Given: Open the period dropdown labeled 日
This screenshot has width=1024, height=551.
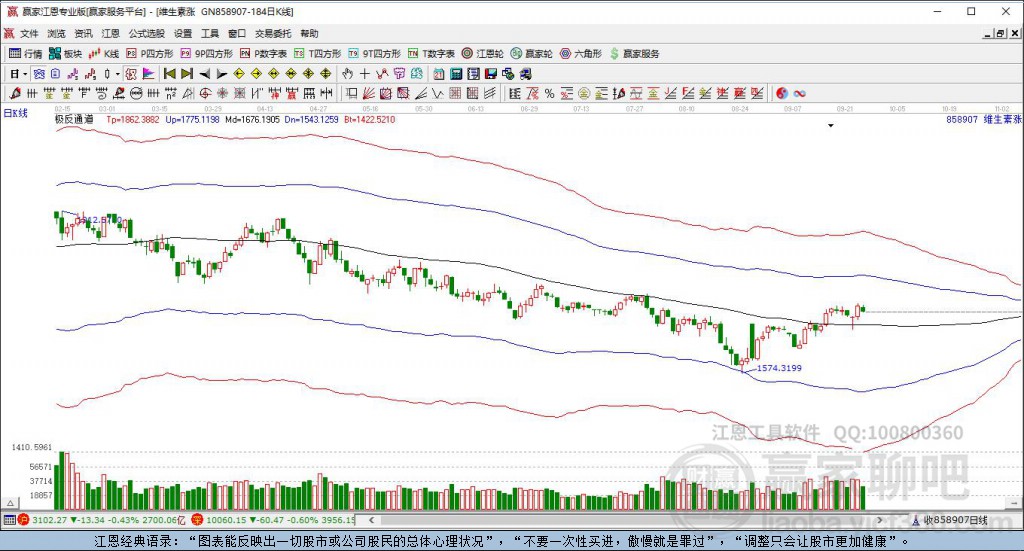Looking at the screenshot, I should click(18, 74).
